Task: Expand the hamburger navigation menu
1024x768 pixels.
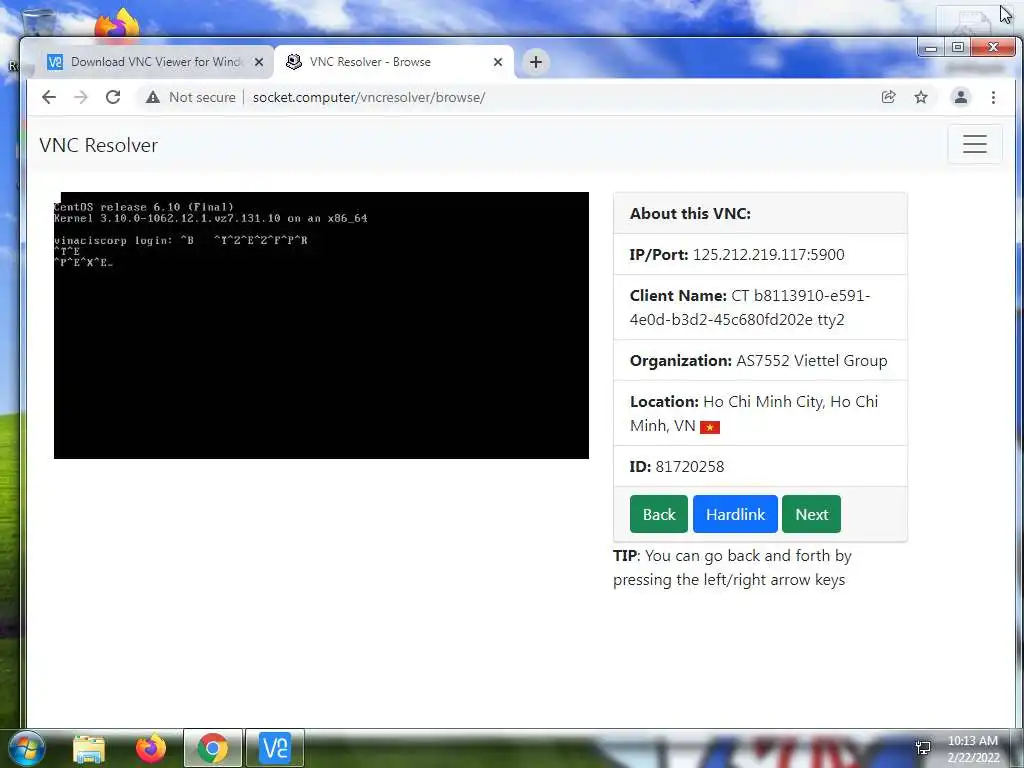Action: pos(974,144)
